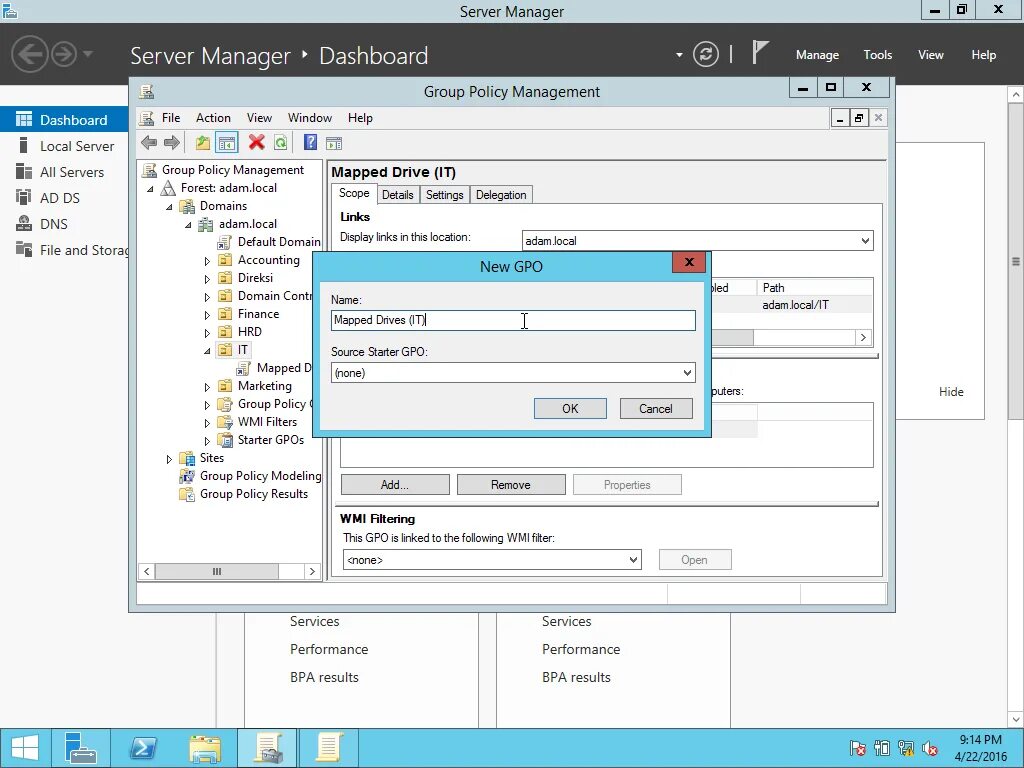Click the GPO Name input field
1024x768 pixels.
513,320
